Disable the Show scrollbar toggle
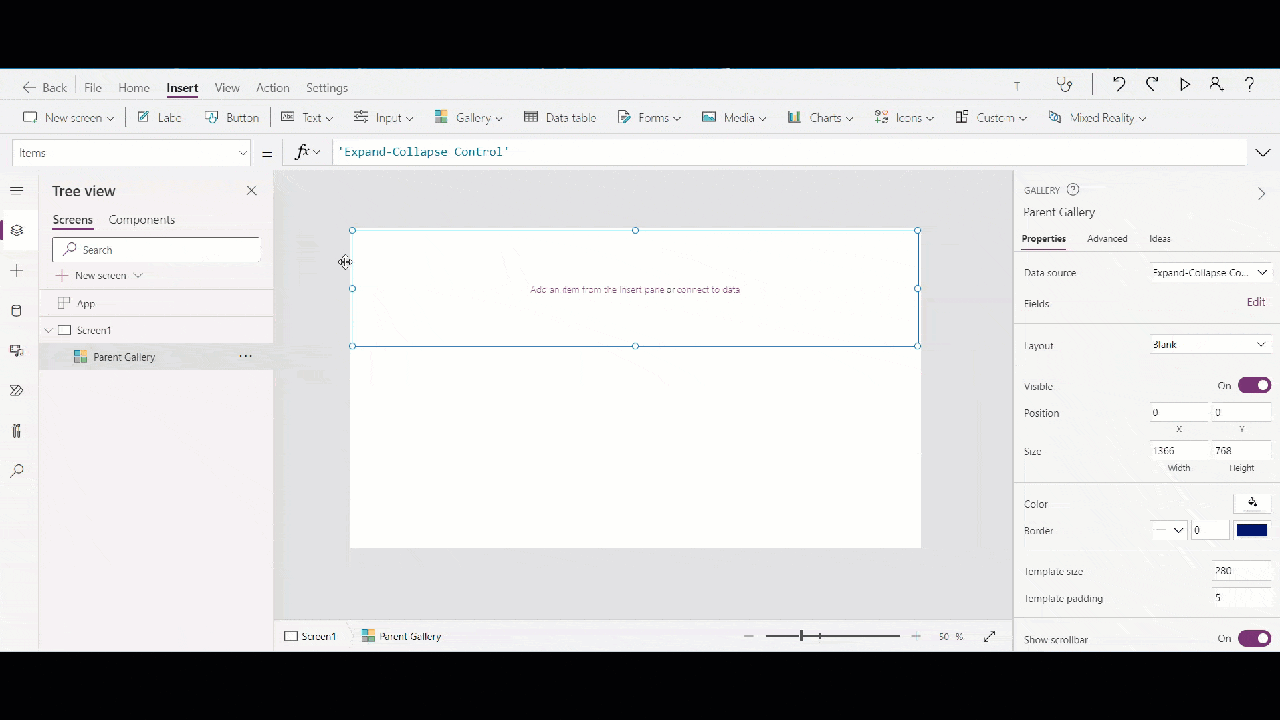 [1254, 638]
